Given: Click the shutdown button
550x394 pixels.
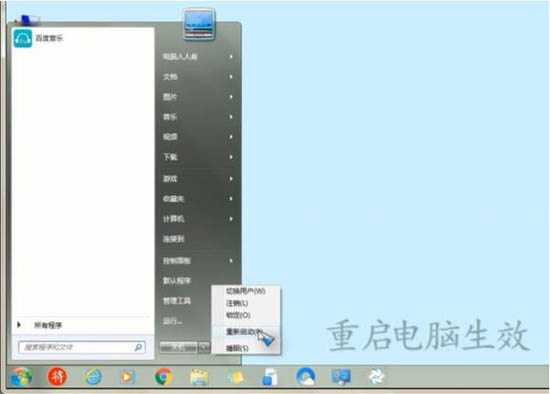Looking at the screenshot, I should pyautogui.click(x=179, y=347).
